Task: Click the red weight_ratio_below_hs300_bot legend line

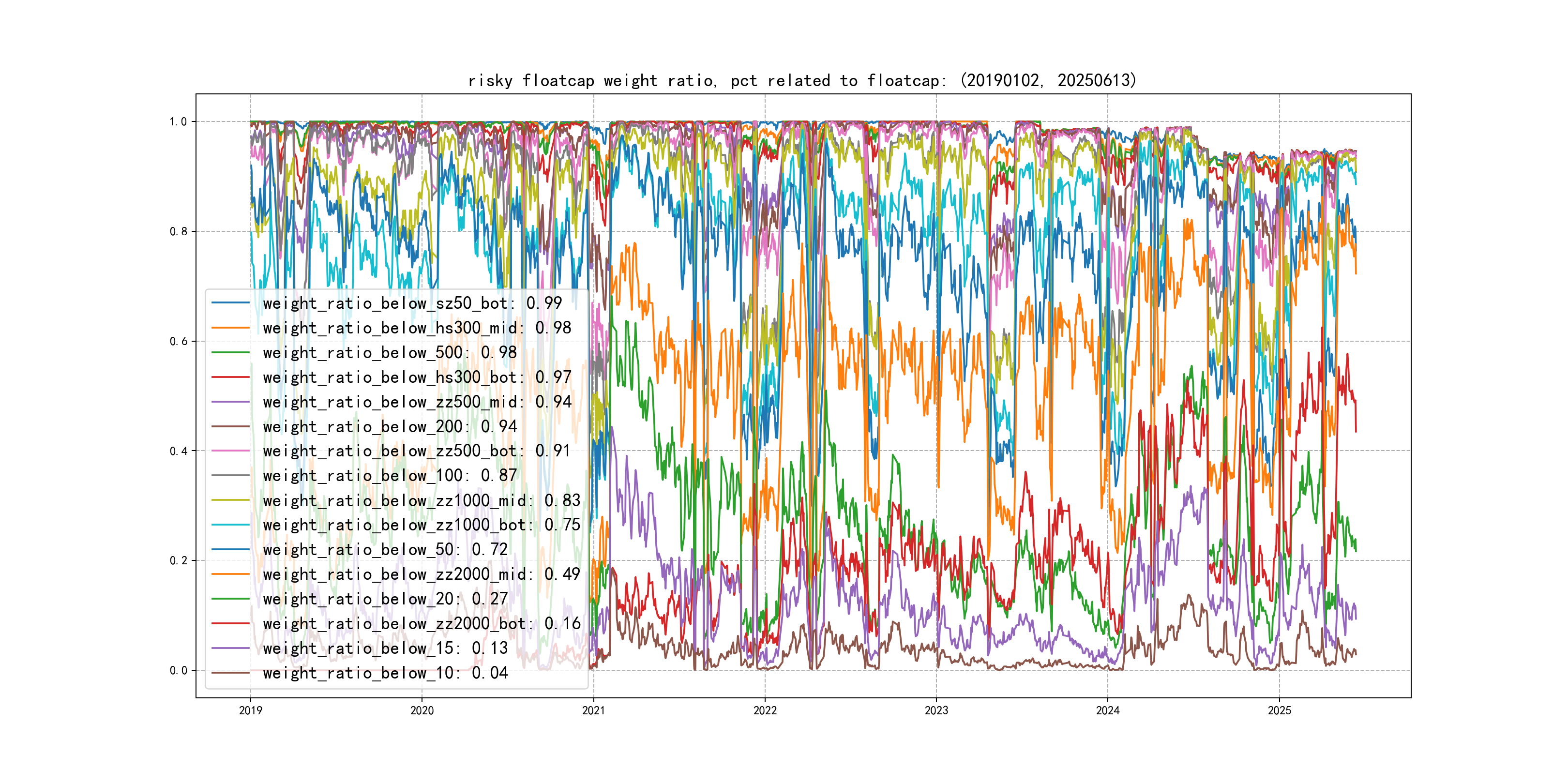Action: coord(231,377)
